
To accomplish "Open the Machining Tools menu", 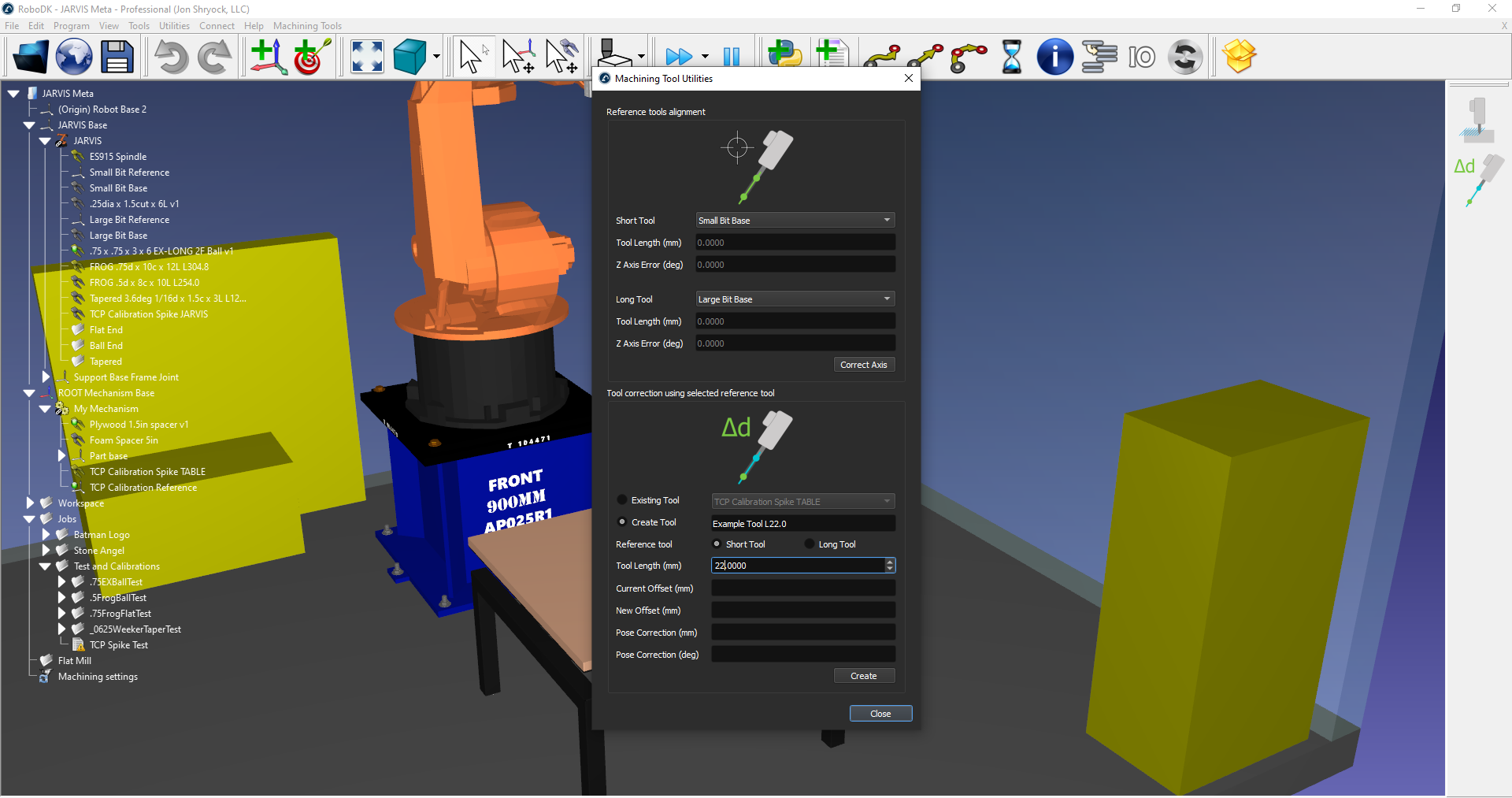I will (x=307, y=26).
